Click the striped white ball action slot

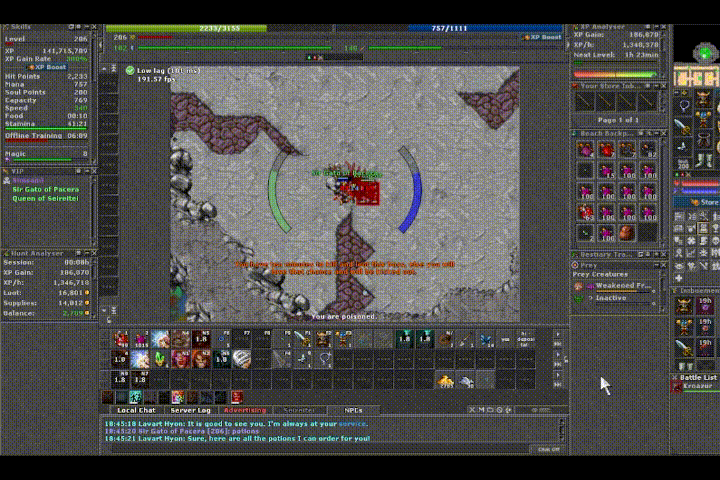click(242, 359)
